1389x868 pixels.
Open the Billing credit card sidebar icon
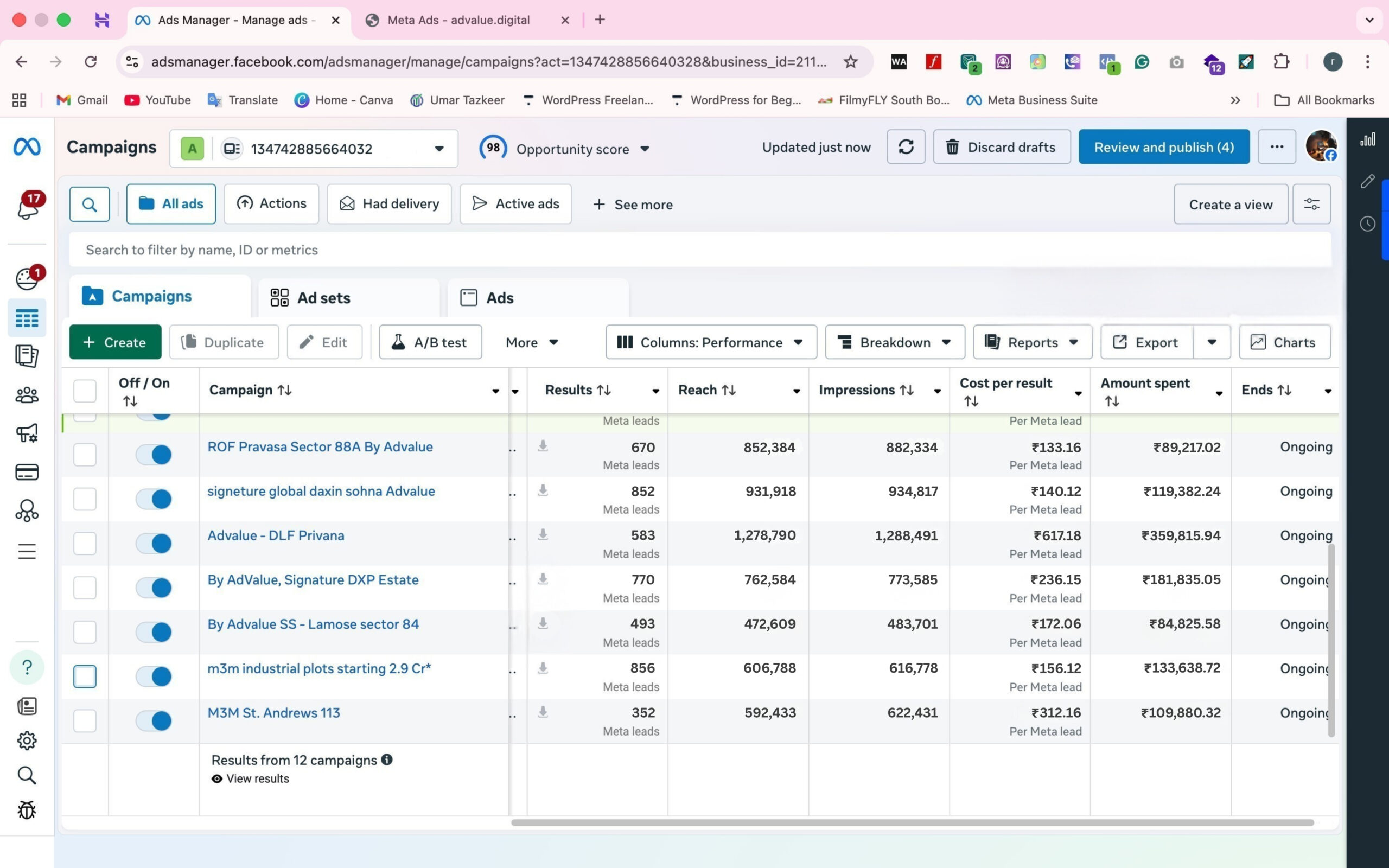click(x=27, y=472)
